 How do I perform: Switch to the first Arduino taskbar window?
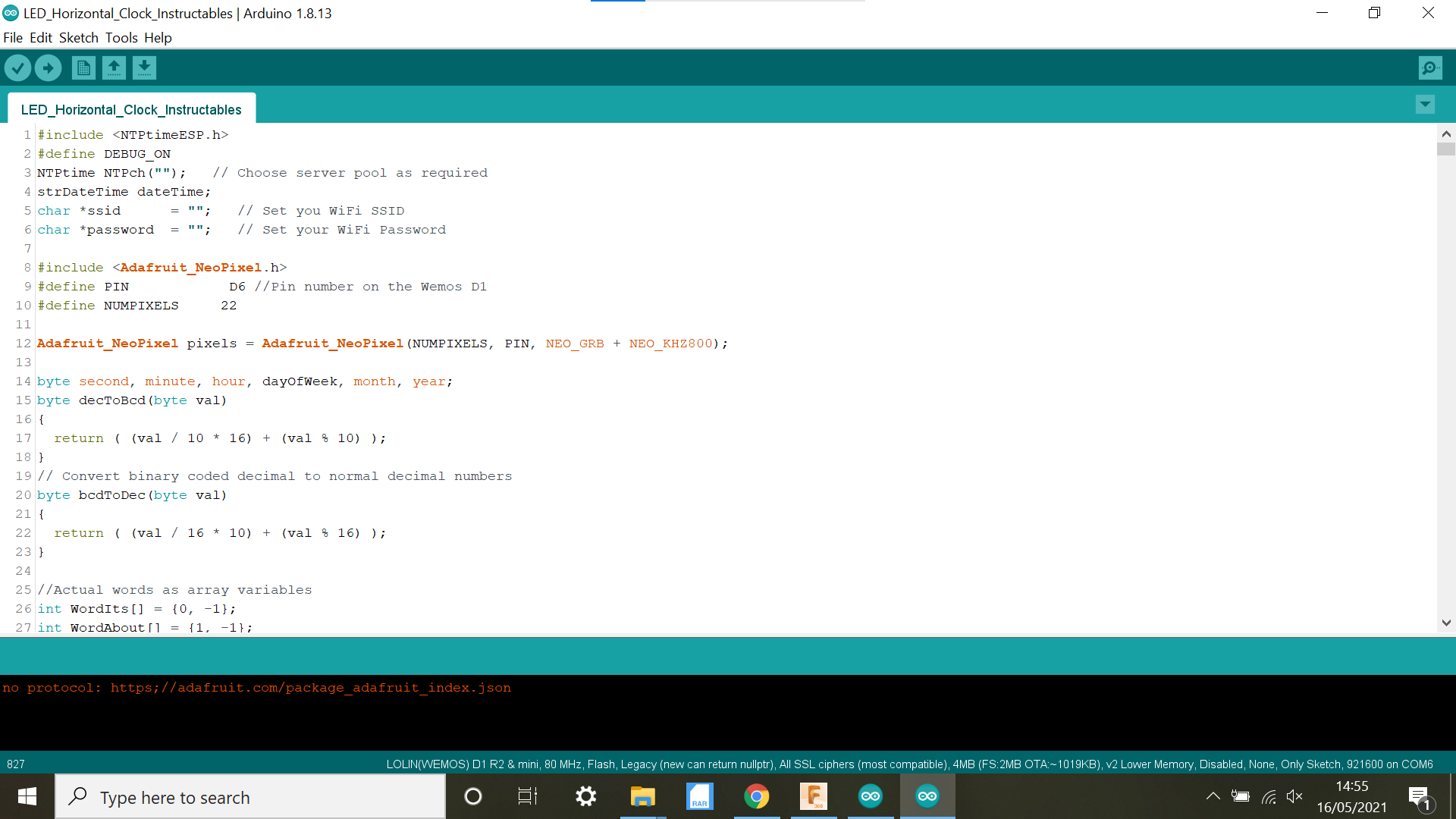[870, 796]
